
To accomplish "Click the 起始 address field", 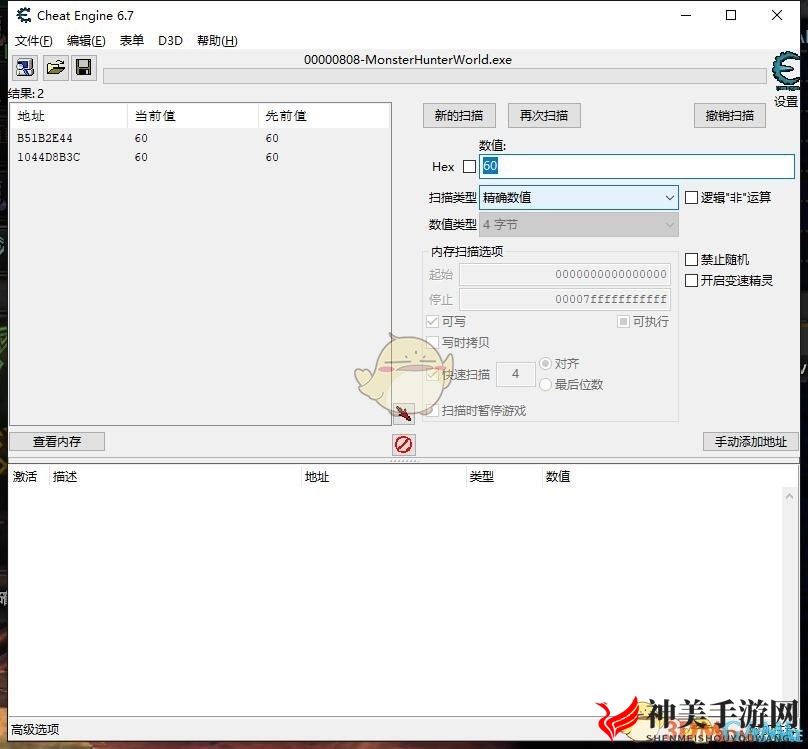I will (x=565, y=274).
